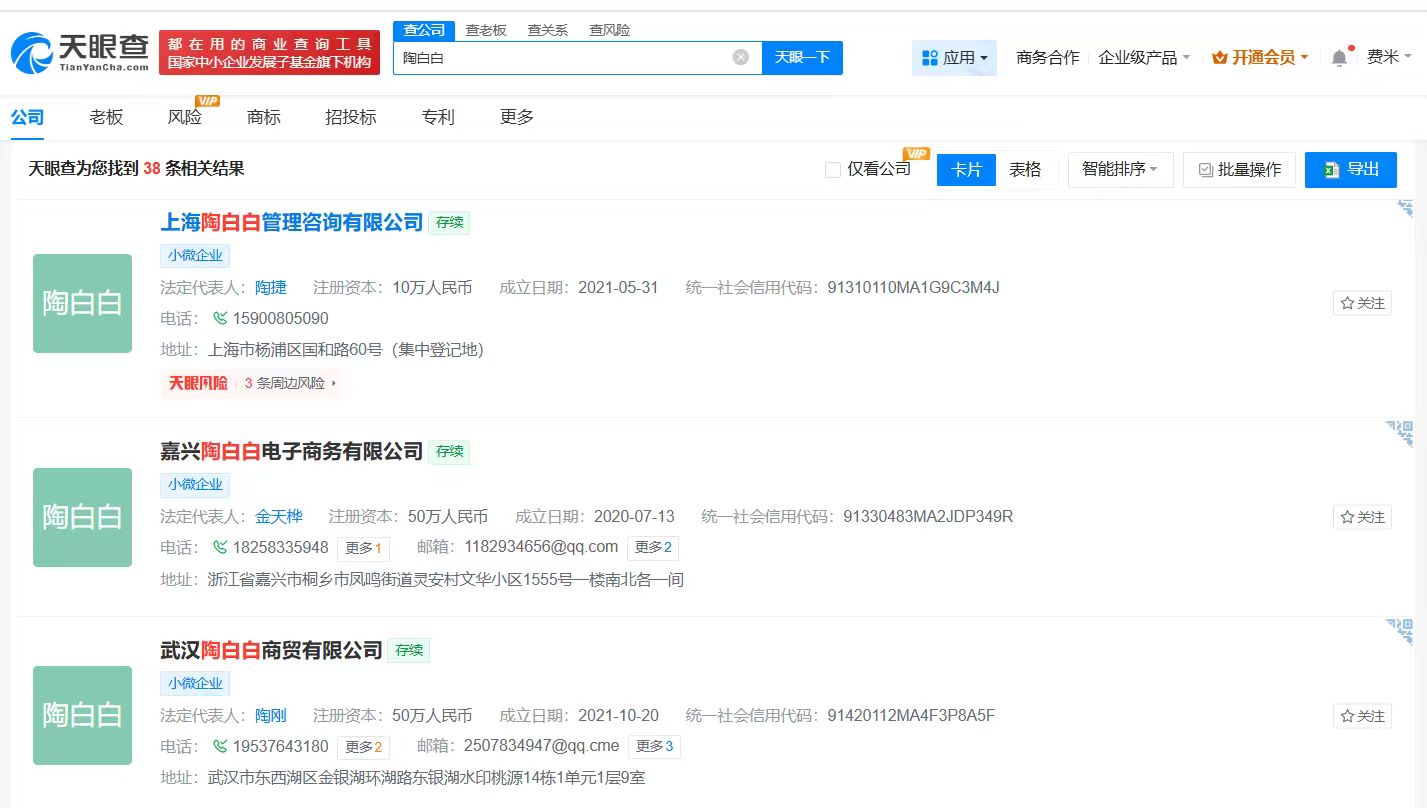1427x808 pixels.
Task: Follow 武汉陶白白商贸有限公司 with 关注
Action: 1362,716
